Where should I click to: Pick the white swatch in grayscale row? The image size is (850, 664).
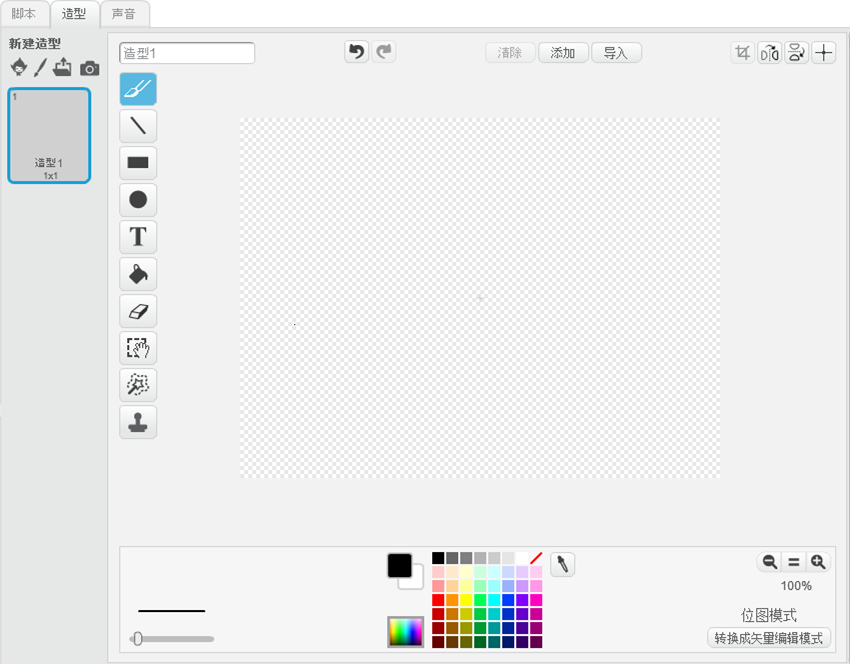(522, 558)
